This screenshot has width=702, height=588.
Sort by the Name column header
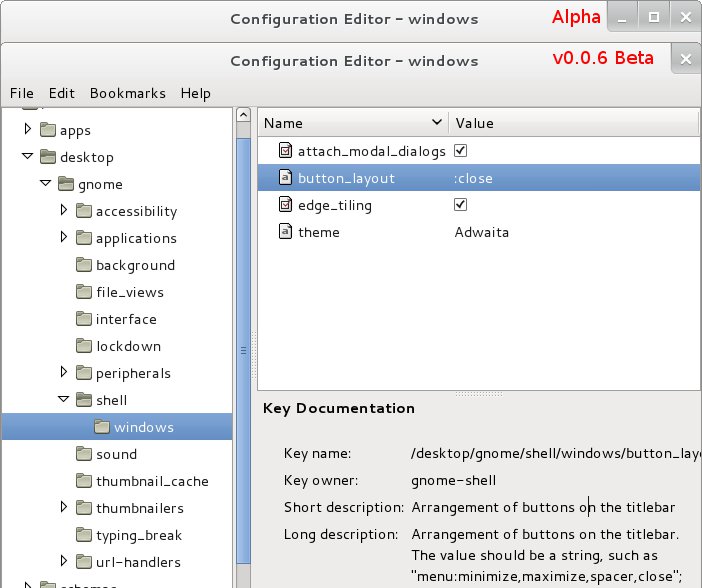pyautogui.click(x=350, y=123)
